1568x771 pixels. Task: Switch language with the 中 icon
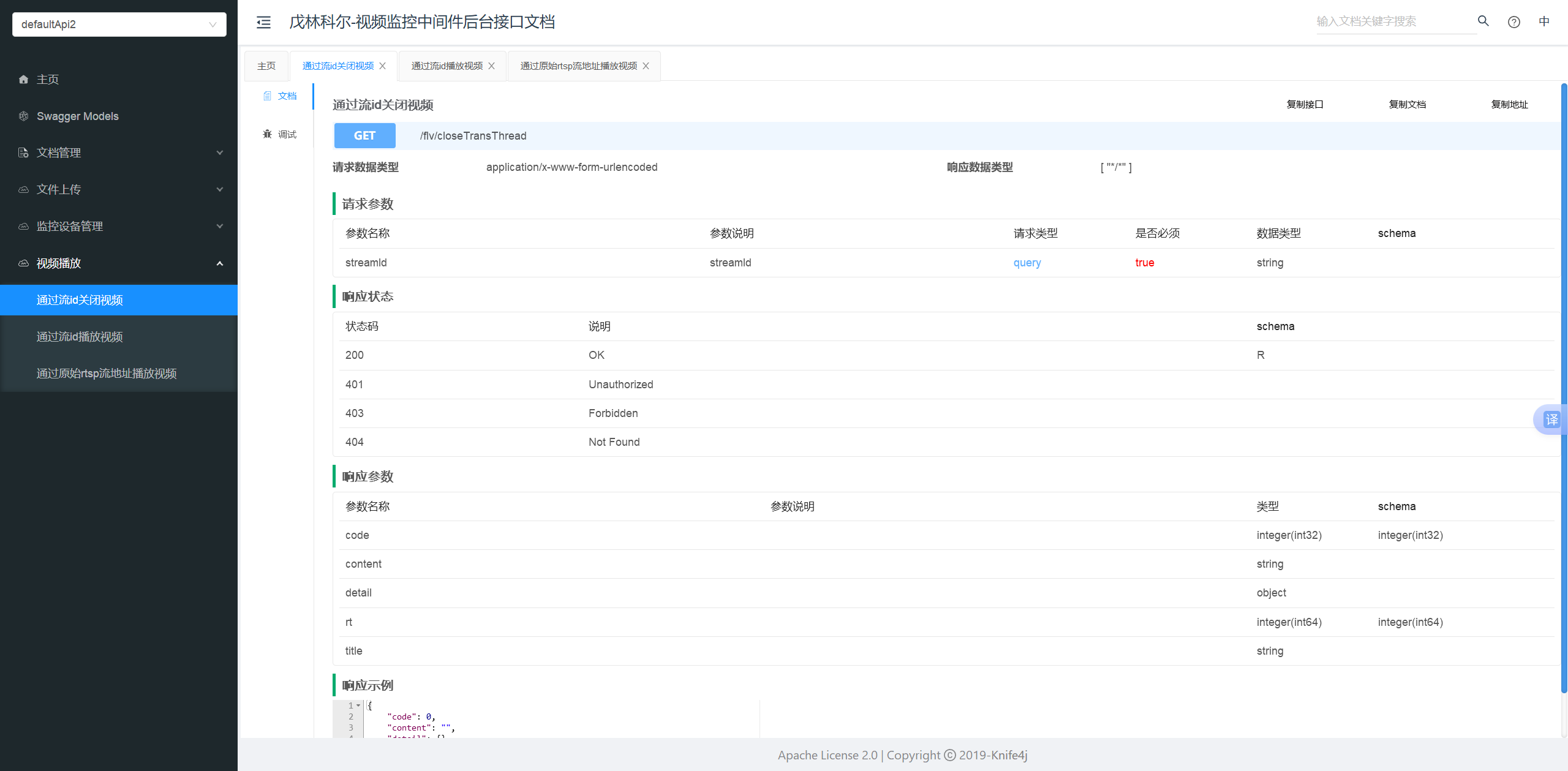[x=1544, y=21]
